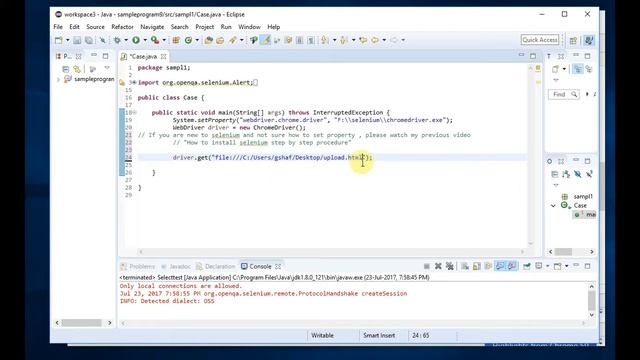Click the New Java Package icon
The height and width of the screenshot is (360, 640).
(176, 40)
